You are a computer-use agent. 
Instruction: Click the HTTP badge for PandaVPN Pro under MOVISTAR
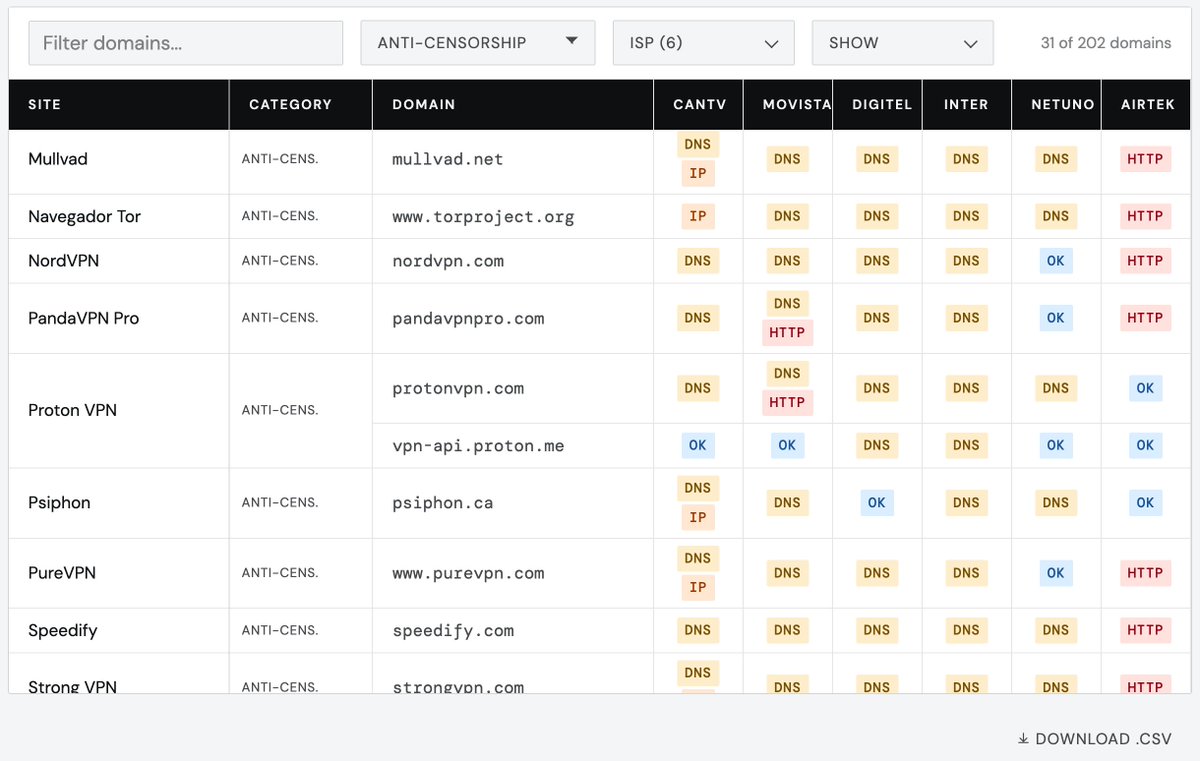(x=787, y=333)
